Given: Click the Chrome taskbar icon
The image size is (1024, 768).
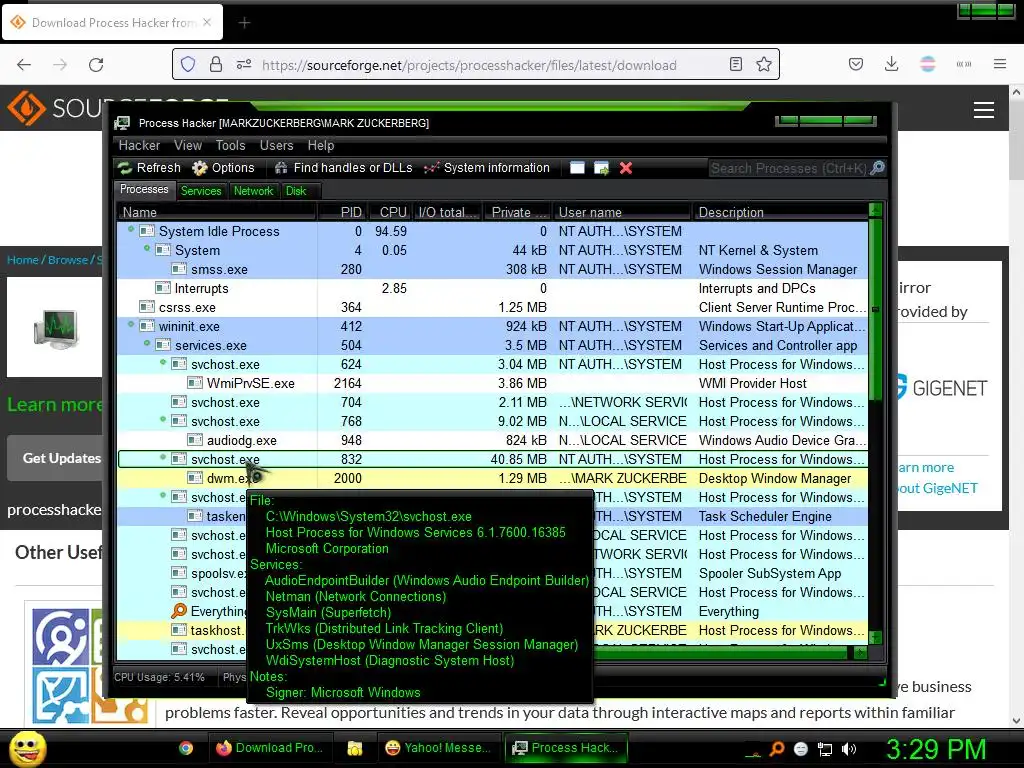Looking at the screenshot, I should (186, 748).
